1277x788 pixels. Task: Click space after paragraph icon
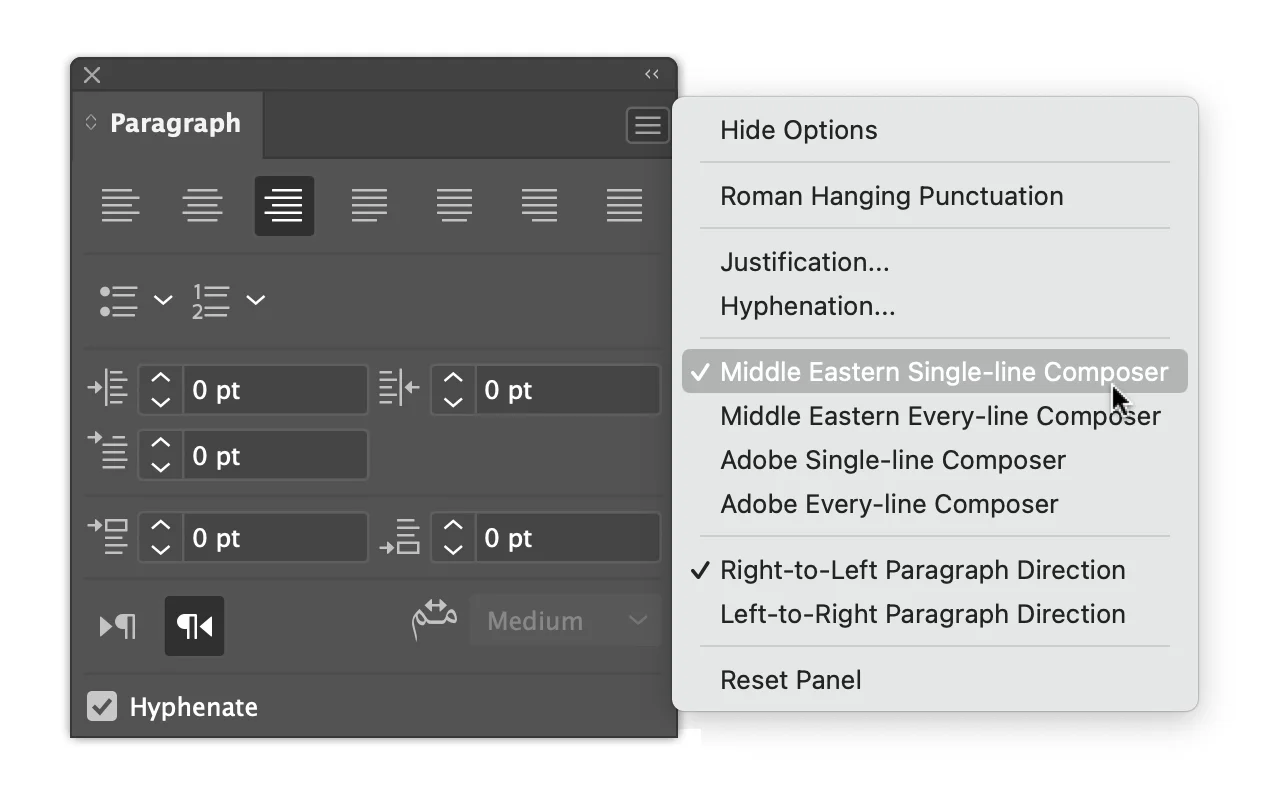(401, 537)
